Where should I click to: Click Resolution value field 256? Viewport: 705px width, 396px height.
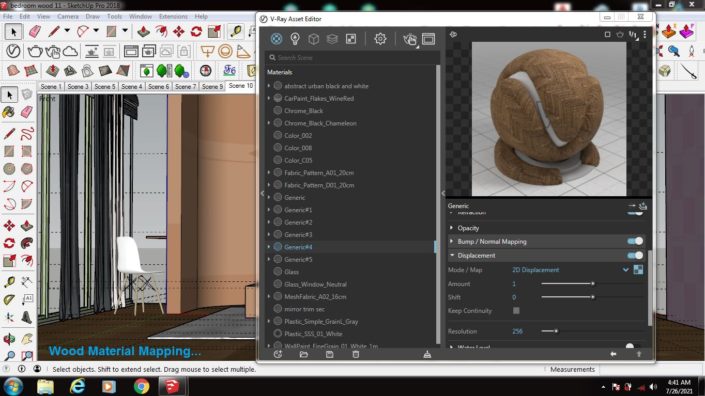[x=517, y=331]
